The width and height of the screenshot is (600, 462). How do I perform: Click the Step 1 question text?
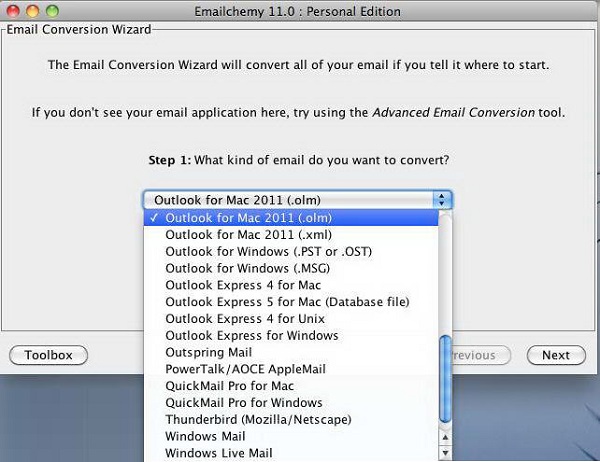click(x=298, y=160)
